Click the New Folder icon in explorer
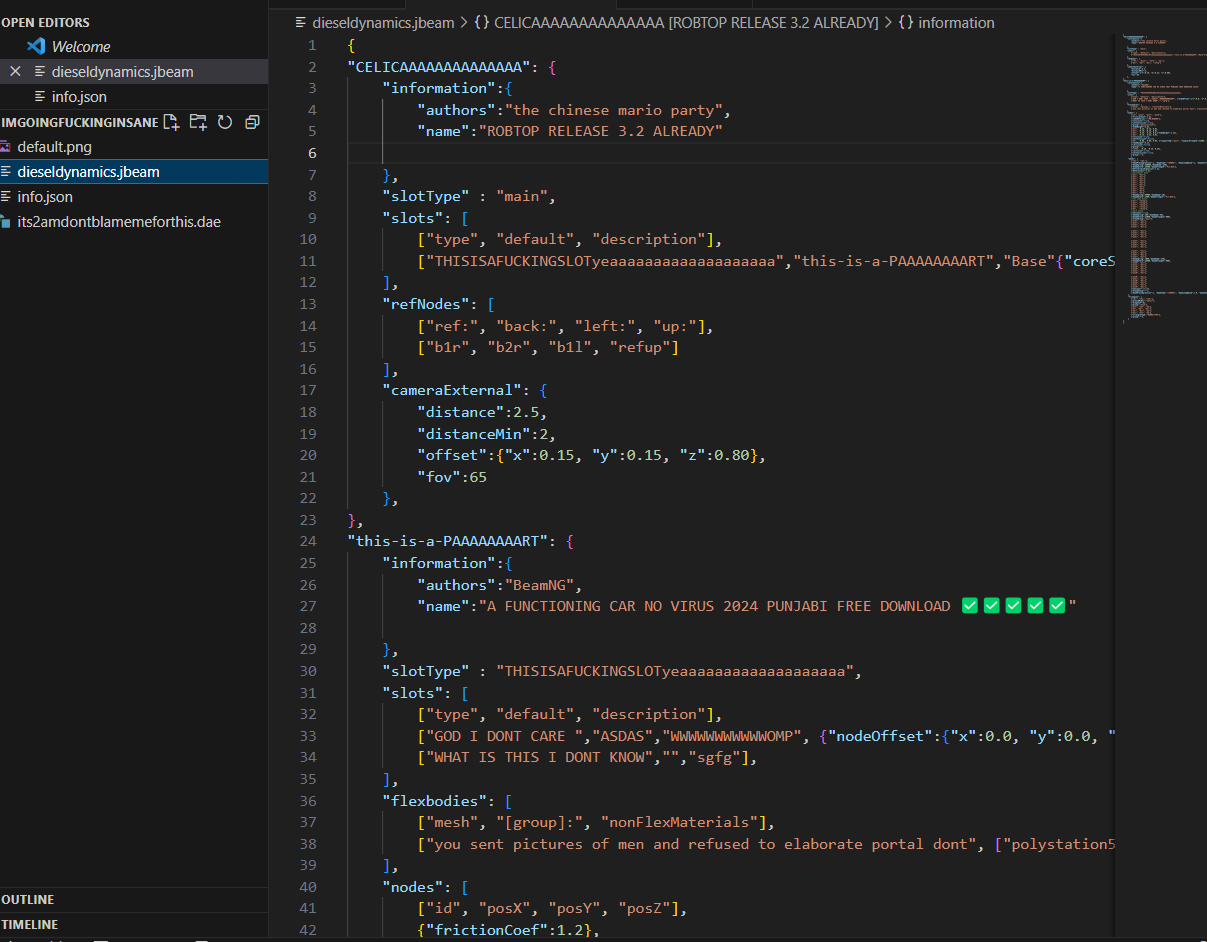This screenshot has height=942, width=1207. click(x=198, y=122)
